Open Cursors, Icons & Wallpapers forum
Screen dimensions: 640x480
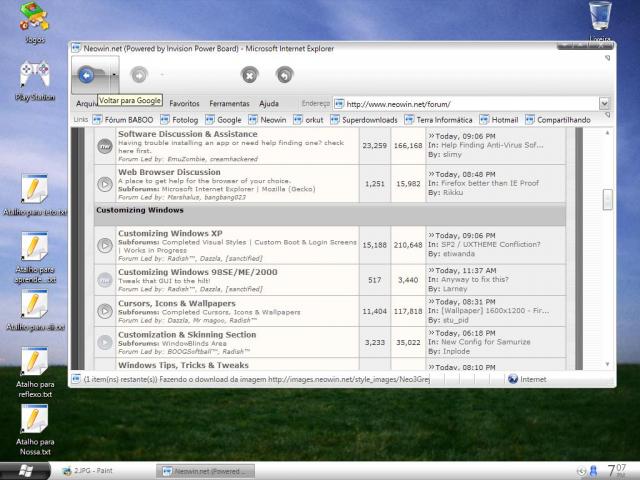click(177, 303)
